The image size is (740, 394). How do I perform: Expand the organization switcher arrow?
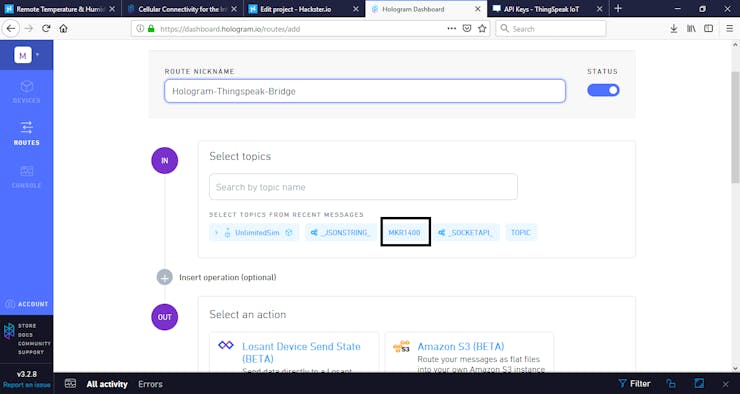point(37,55)
